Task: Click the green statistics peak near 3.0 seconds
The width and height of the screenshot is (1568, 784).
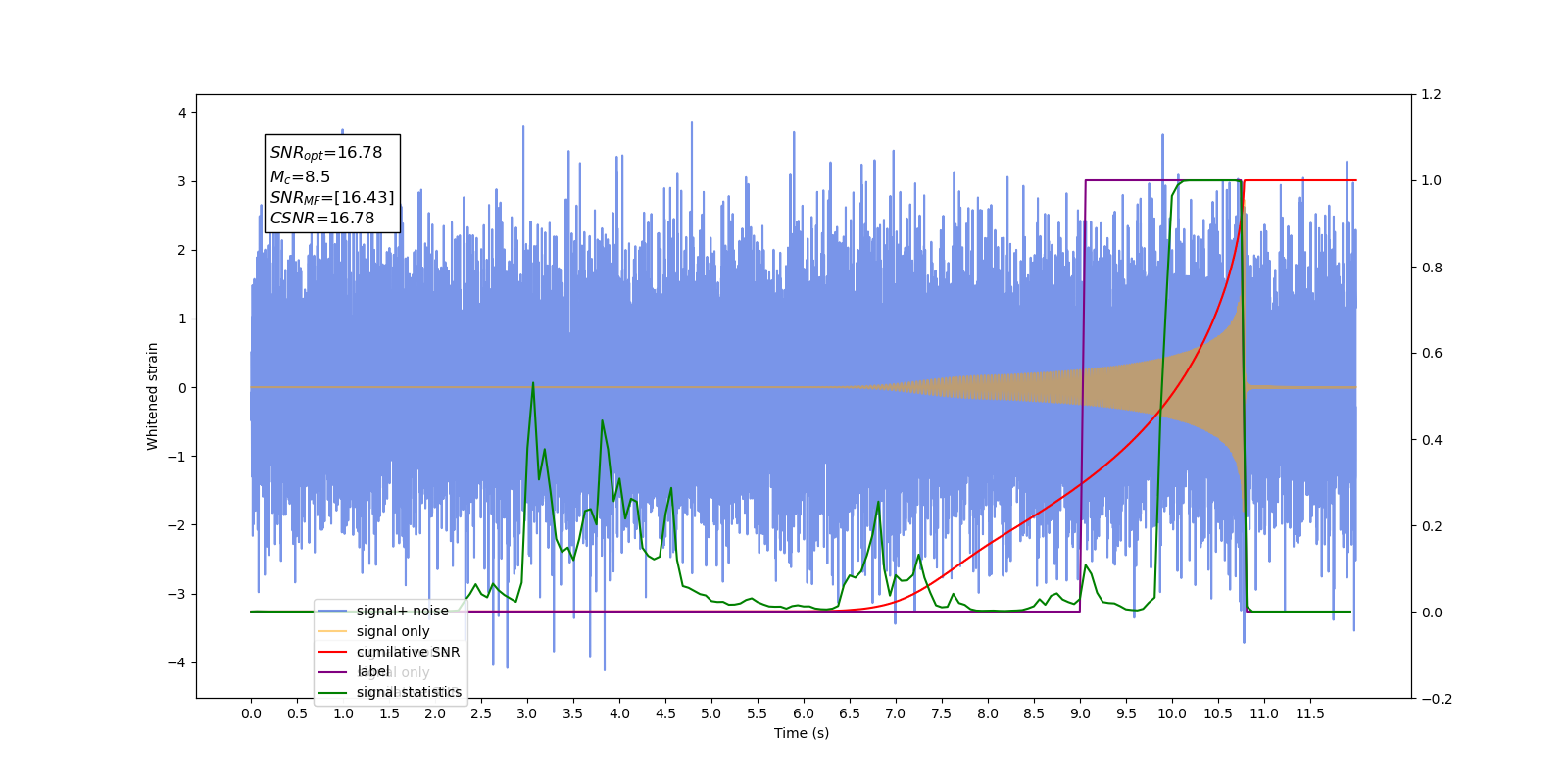Action: (533, 383)
